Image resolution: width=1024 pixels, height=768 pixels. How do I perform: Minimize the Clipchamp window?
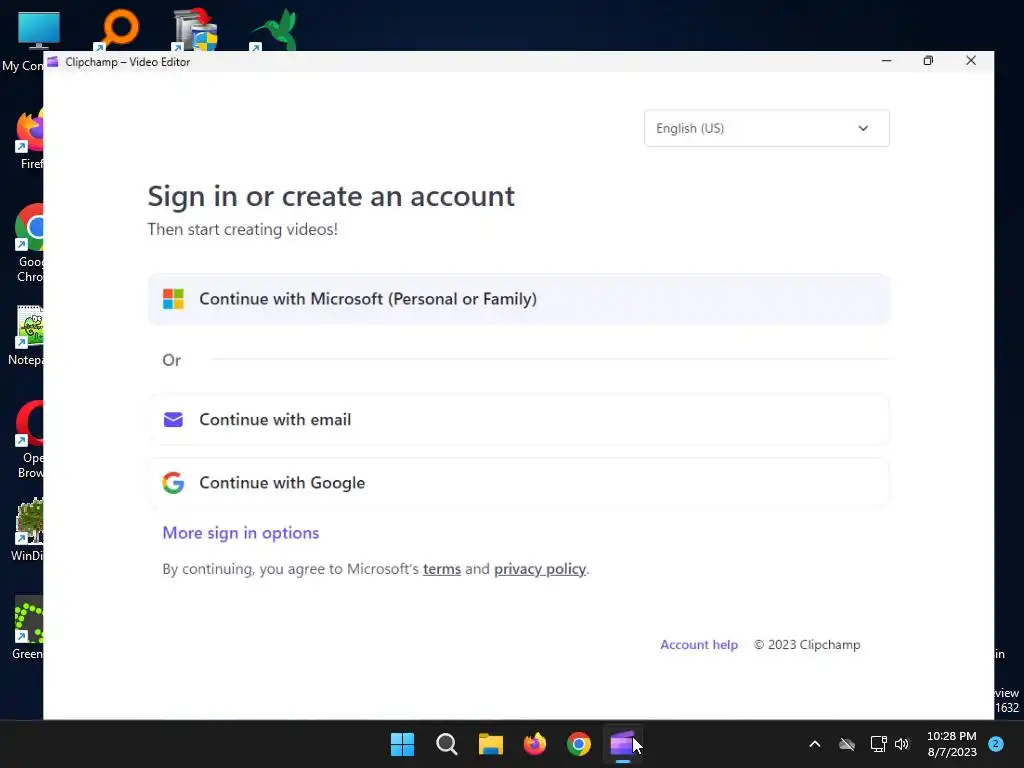pyautogui.click(x=886, y=61)
